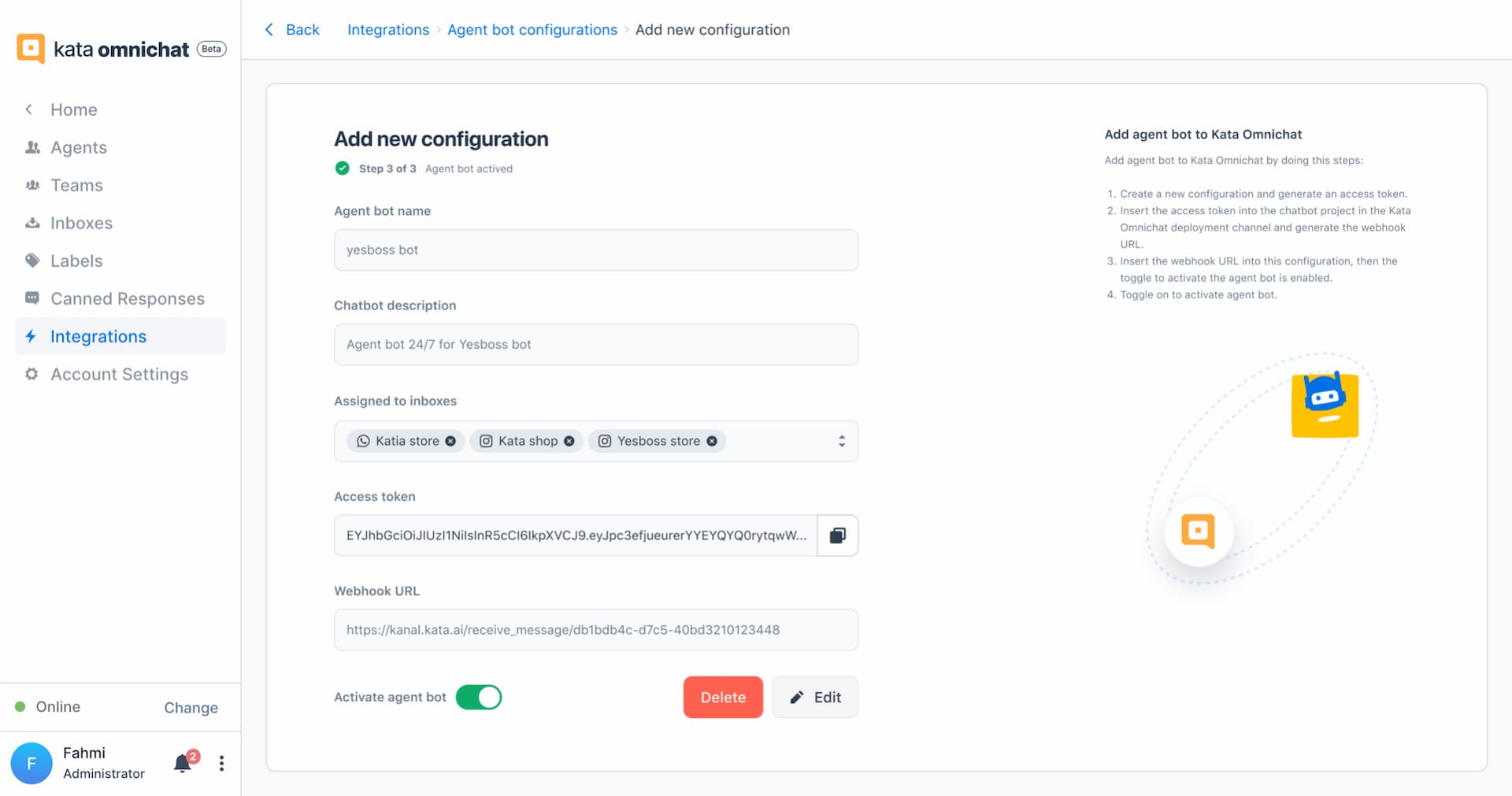Click the Access token field
1512x796 pixels.
pos(576,535)
